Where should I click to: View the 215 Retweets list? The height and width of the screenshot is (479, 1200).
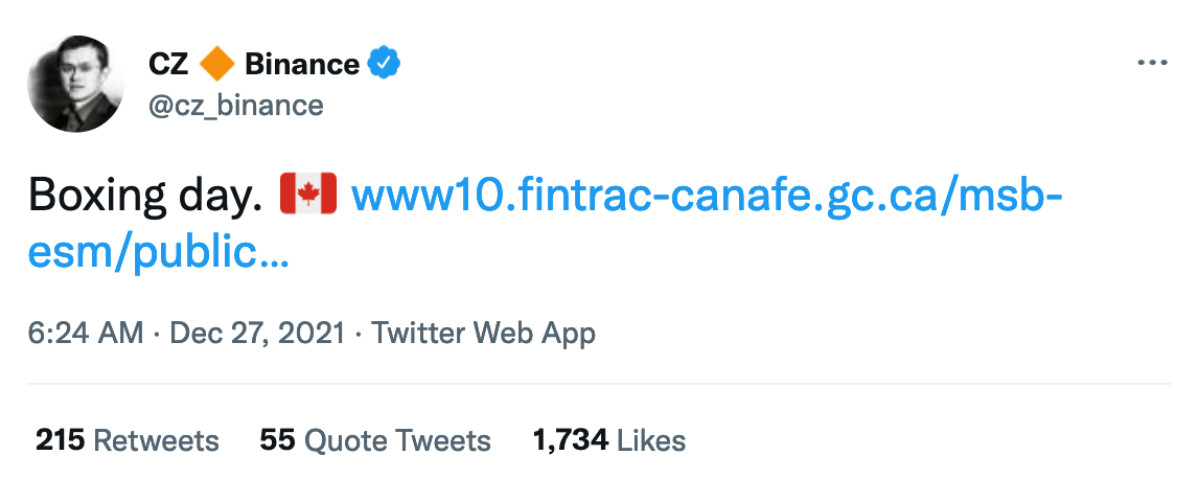59,440
